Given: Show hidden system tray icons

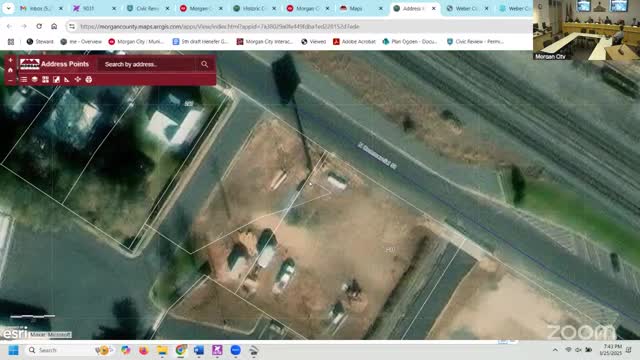Looking at the screenshot, I should coord(555,350).
